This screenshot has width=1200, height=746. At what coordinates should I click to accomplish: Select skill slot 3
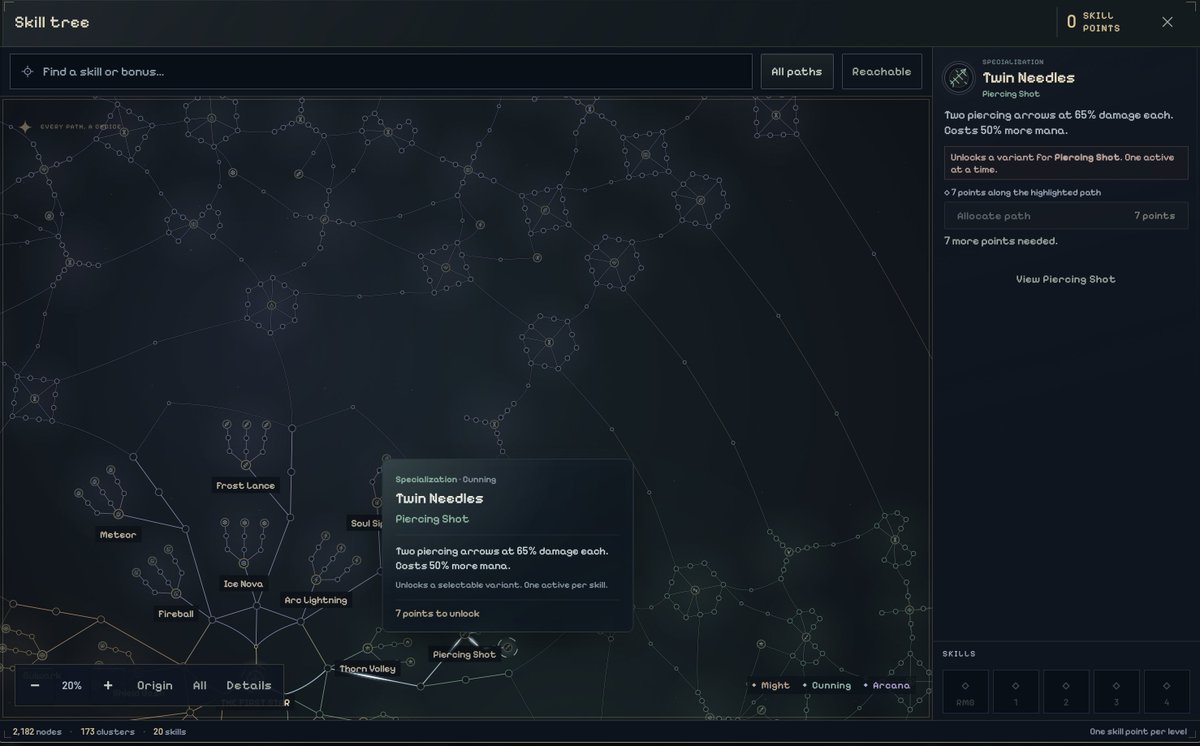click(x=1115, y=691)
